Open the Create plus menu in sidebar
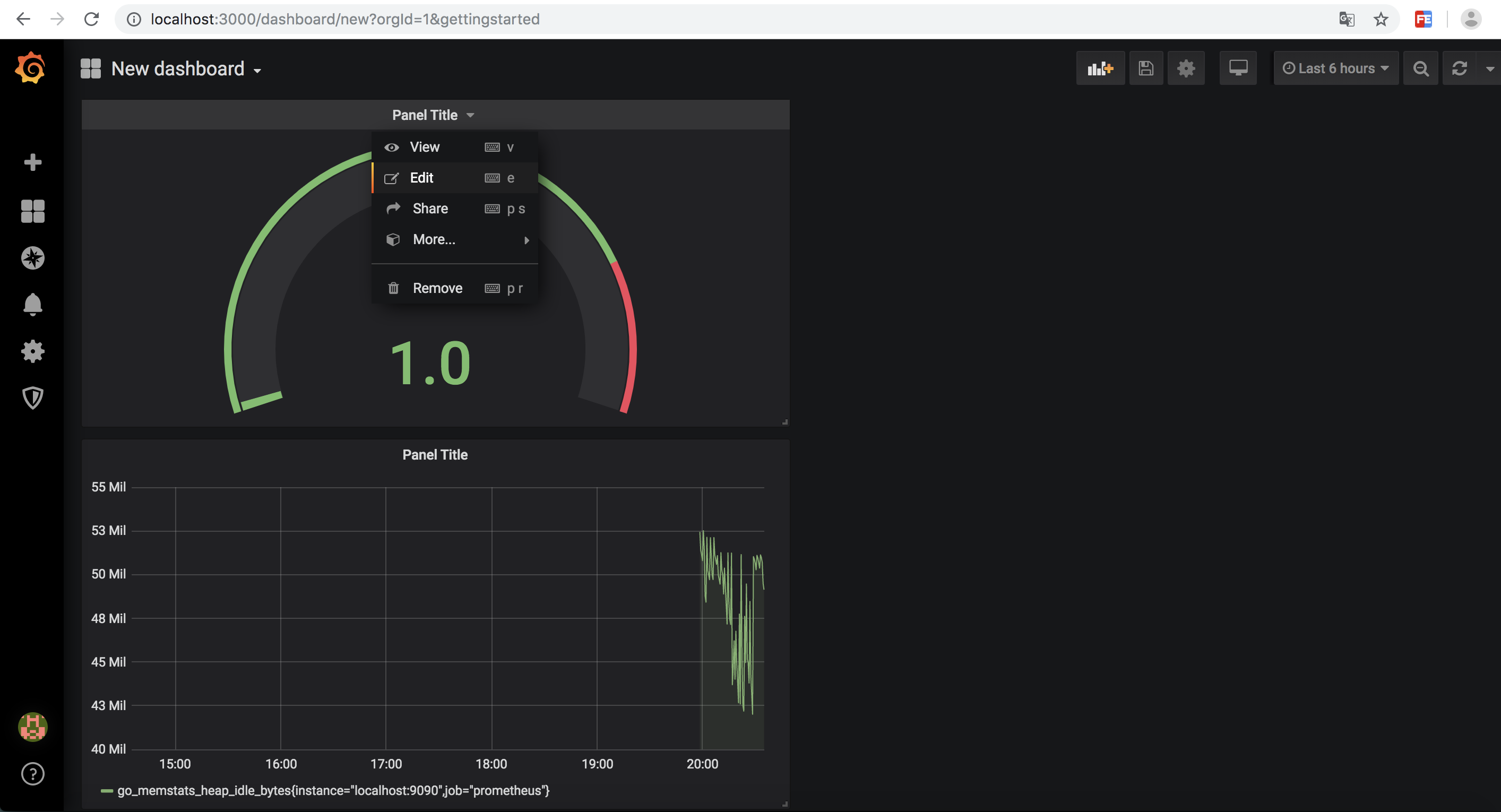This screenshot has width=1501, height=812. [32, 162]
